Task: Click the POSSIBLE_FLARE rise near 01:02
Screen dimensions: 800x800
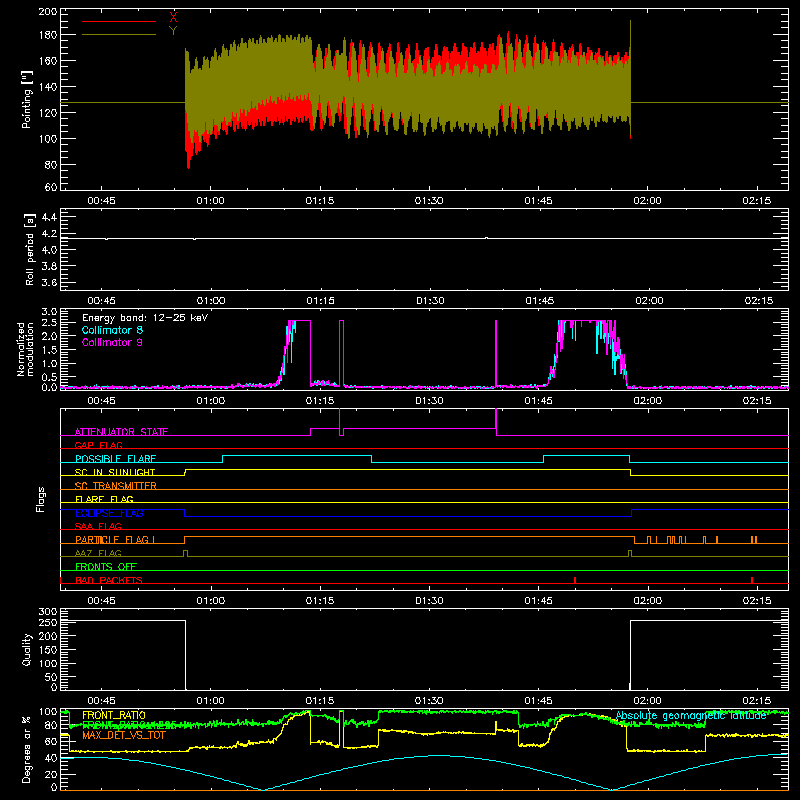Action: tap(222, 459)
